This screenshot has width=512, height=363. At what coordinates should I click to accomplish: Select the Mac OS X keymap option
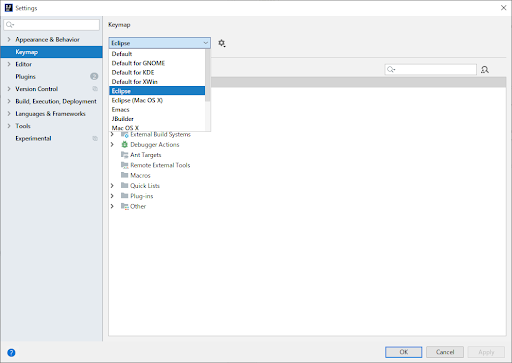point(157,127)
